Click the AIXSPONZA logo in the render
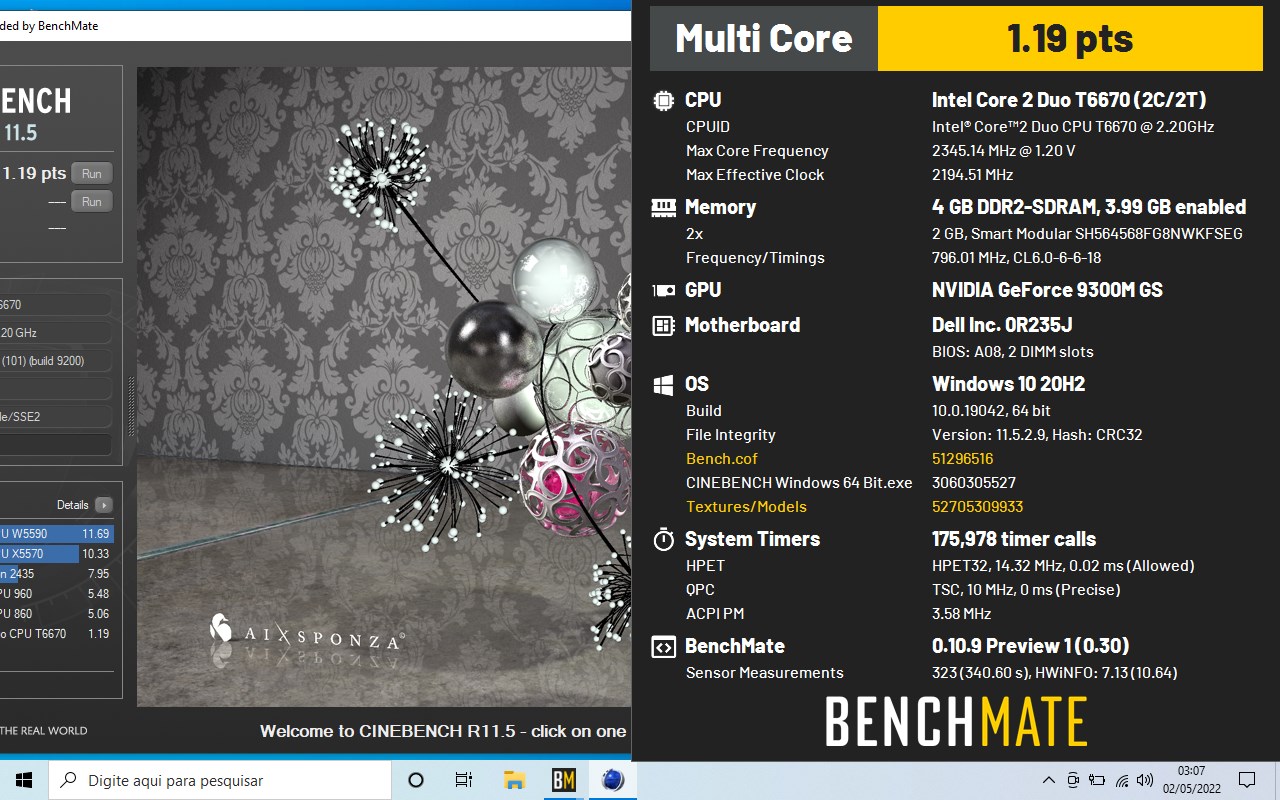The height and width of the screenshot is (800, 1280). [306, 632]
